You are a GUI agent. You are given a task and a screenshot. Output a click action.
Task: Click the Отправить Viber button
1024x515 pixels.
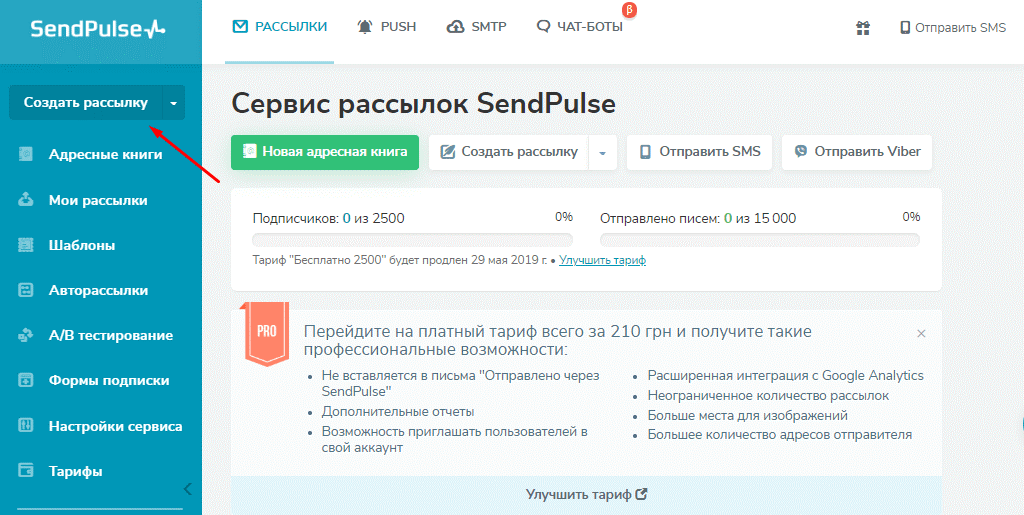[857, 152]
